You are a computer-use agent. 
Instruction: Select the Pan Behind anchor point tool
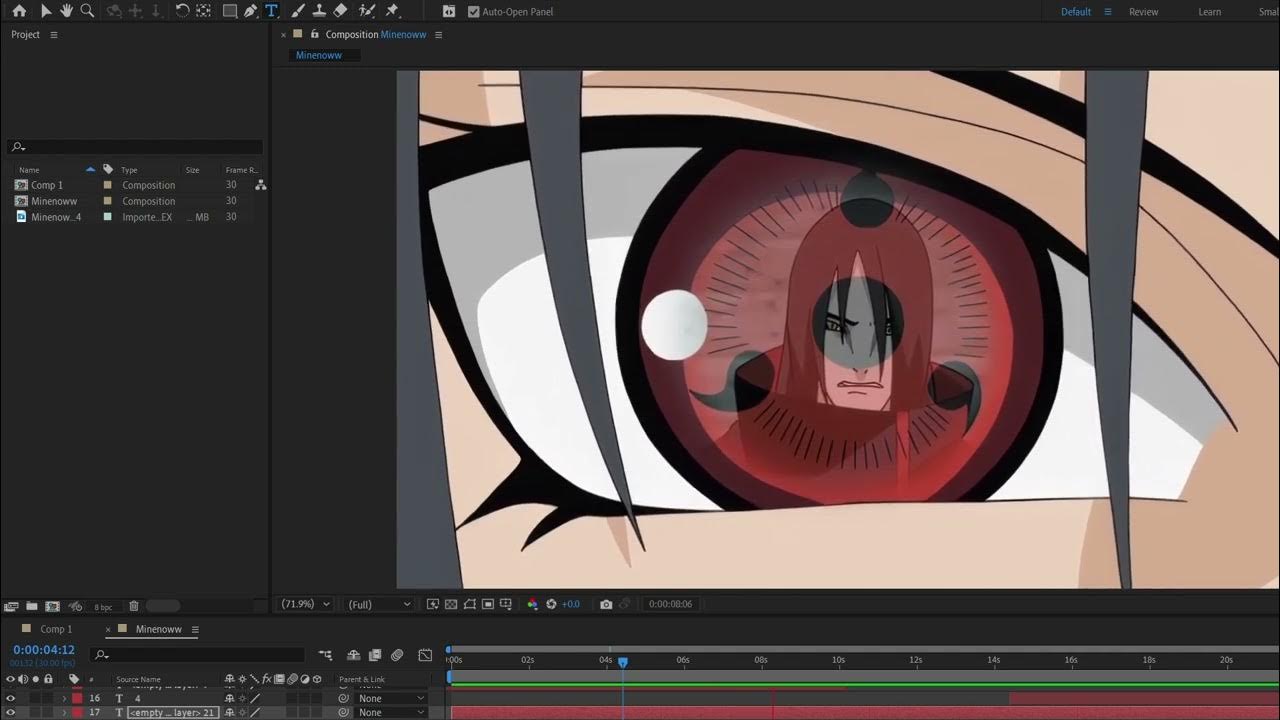tap(204, 11)
